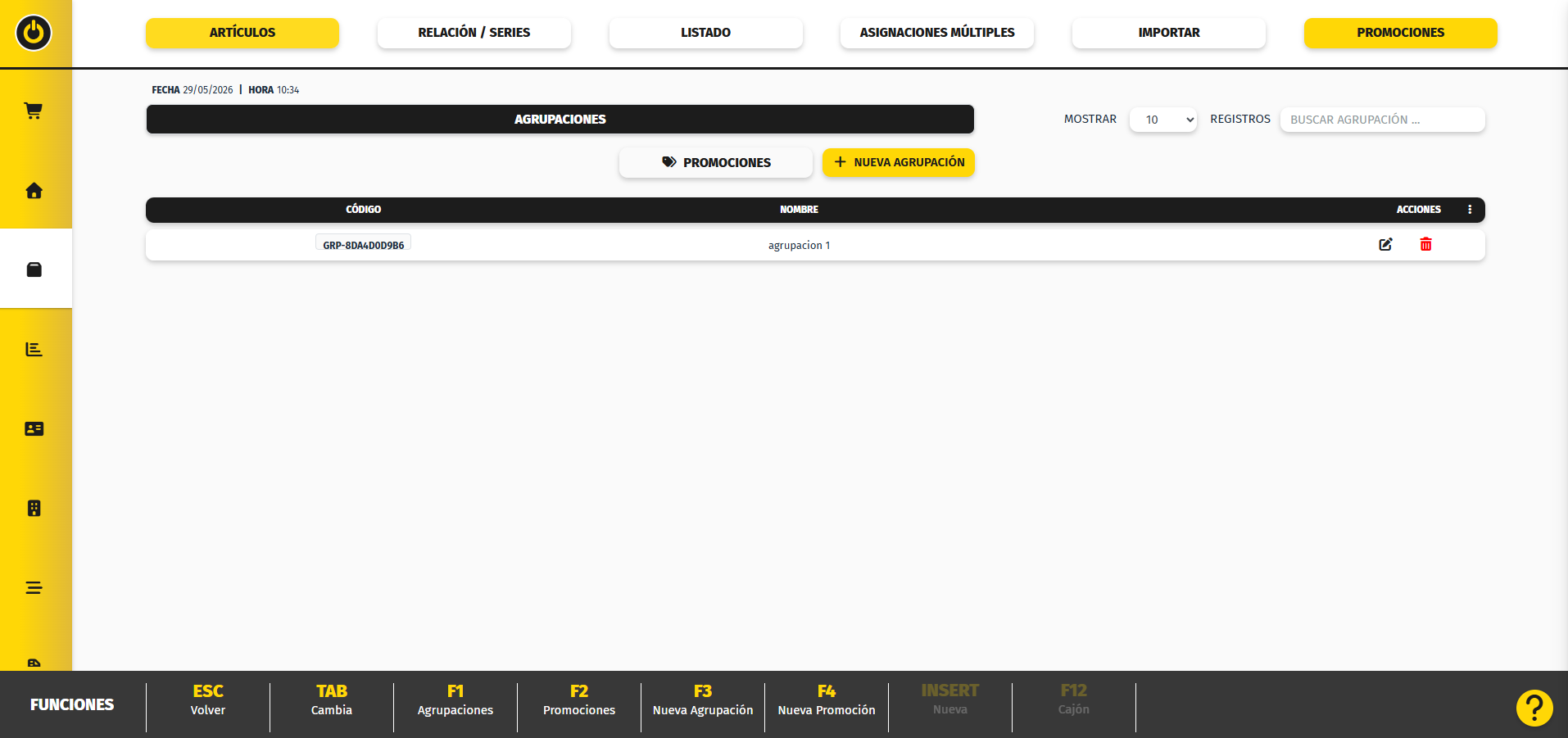Open the hamburger list sidebar icon
The width and height of the screenshot is (1568, 738).
34,587
